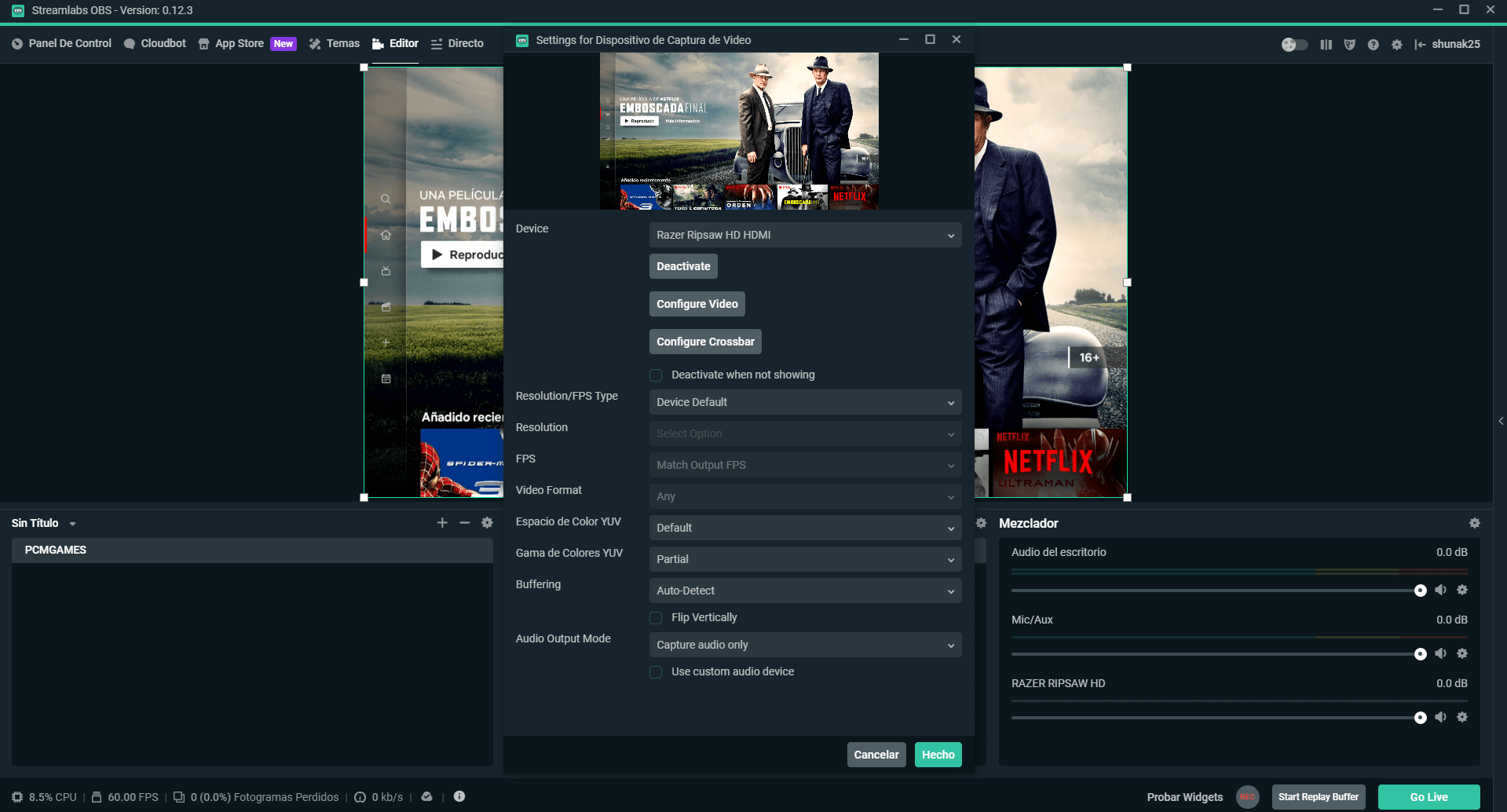Toggle night mode switch in top bar
Screen dimensions: 1507x812
tap(1294, 45)
